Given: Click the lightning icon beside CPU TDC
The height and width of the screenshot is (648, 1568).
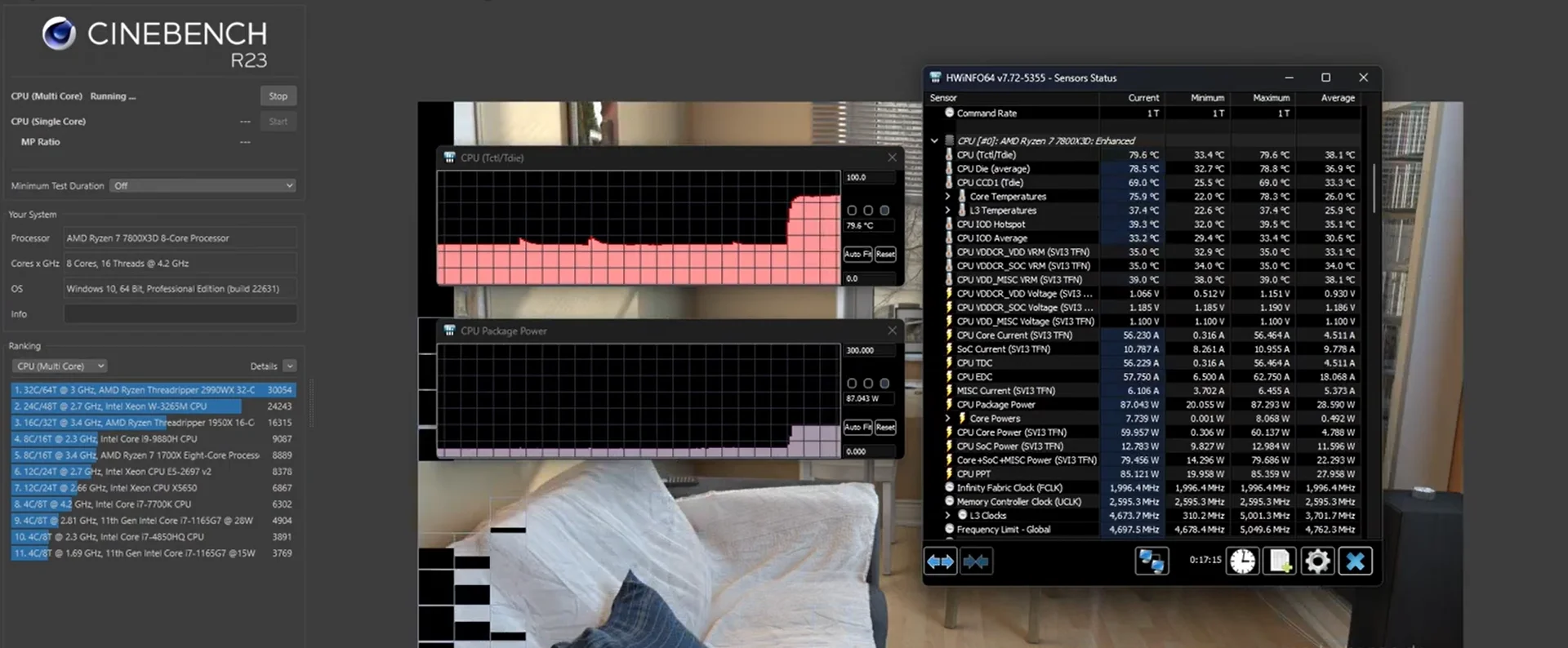Looking at the screenshot, I should (x=949, y=363).
